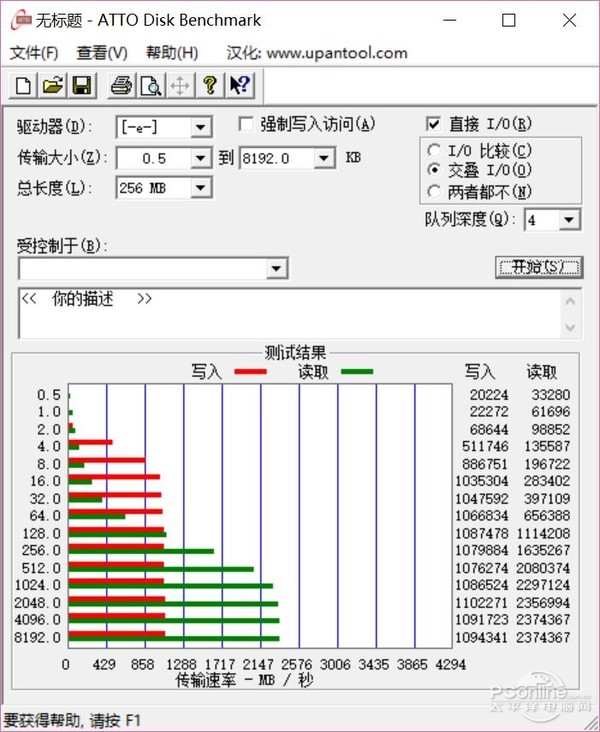Enable the 强制写入访问(A) checkbox
The width and height of the screenshot is (600, 732).
coord(246,124)
